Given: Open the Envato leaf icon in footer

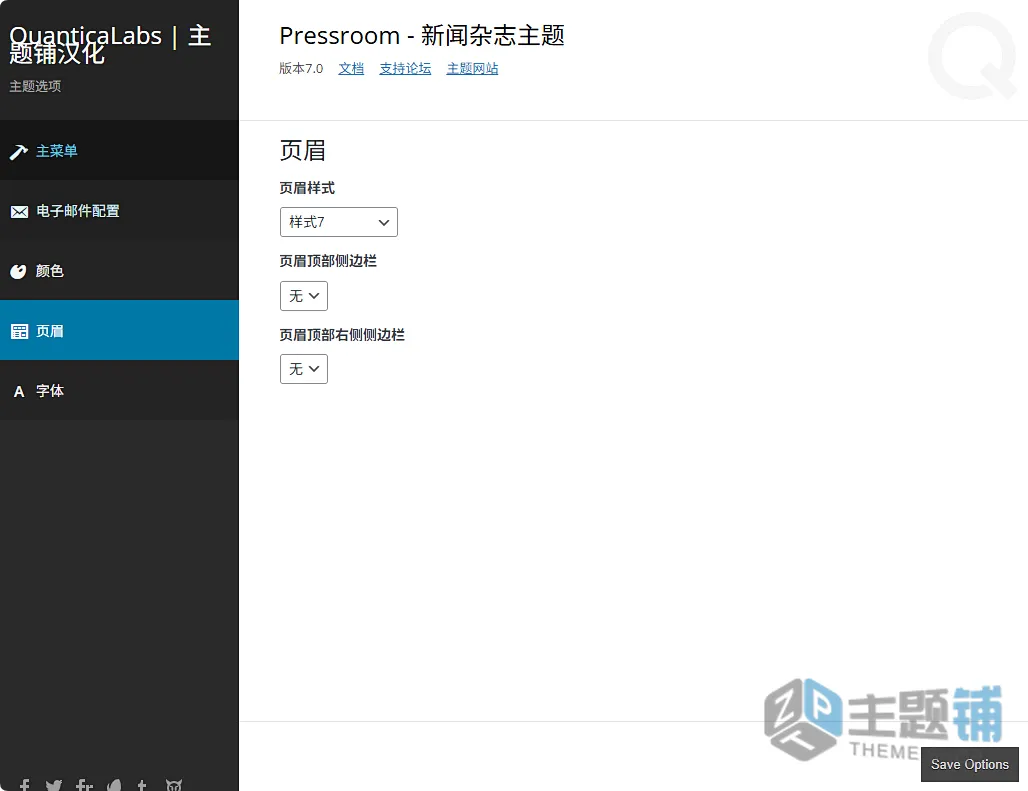Looking at the screenshot, I should (x=114, y=785).
